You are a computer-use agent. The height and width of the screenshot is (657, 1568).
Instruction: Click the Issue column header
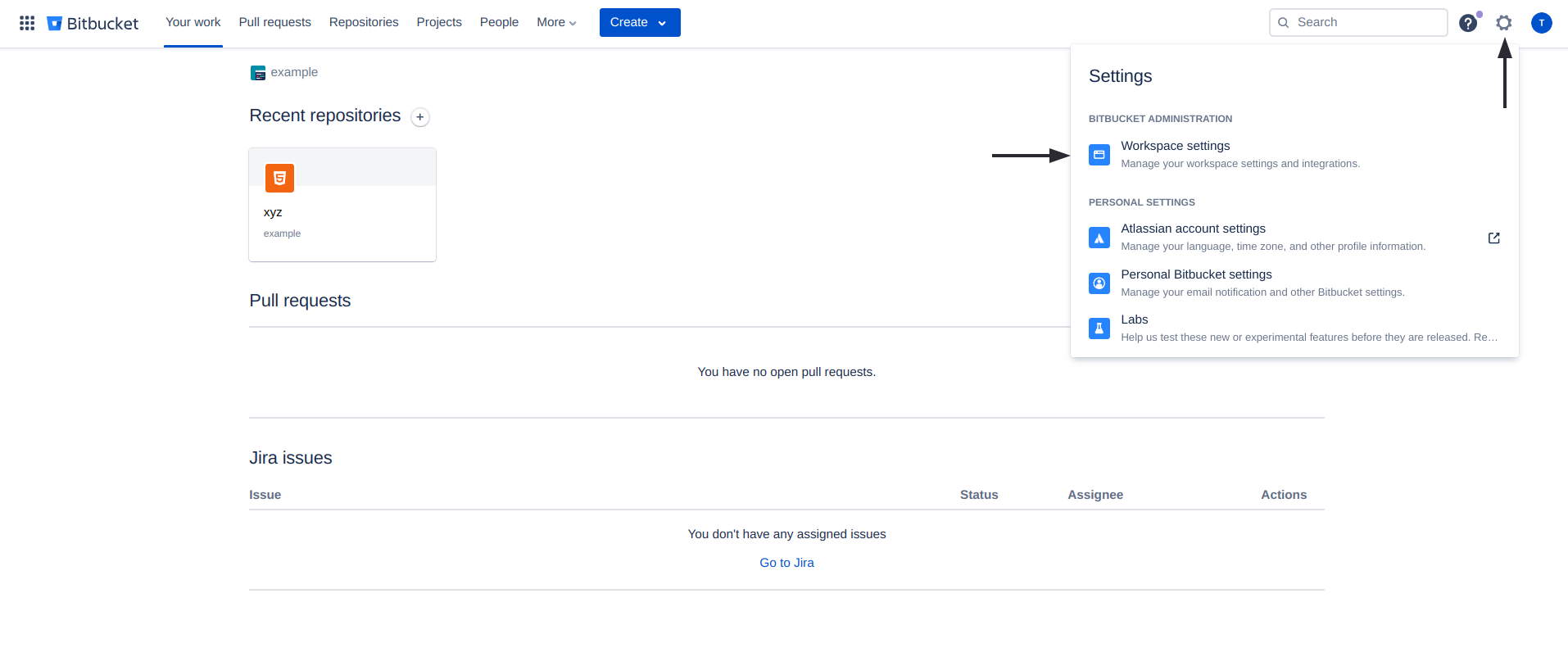click(x=265, y=495)
